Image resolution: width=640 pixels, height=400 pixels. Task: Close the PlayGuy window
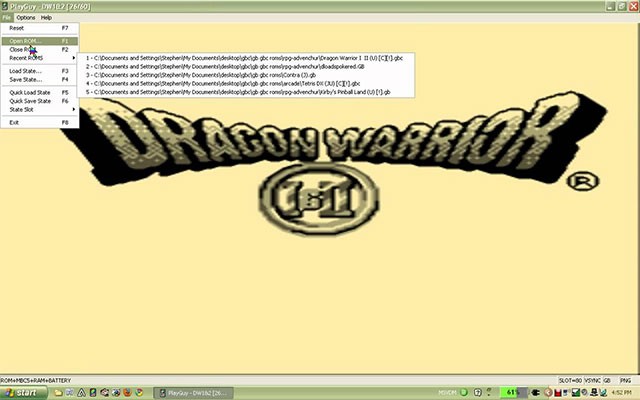[x=633, y=6]
